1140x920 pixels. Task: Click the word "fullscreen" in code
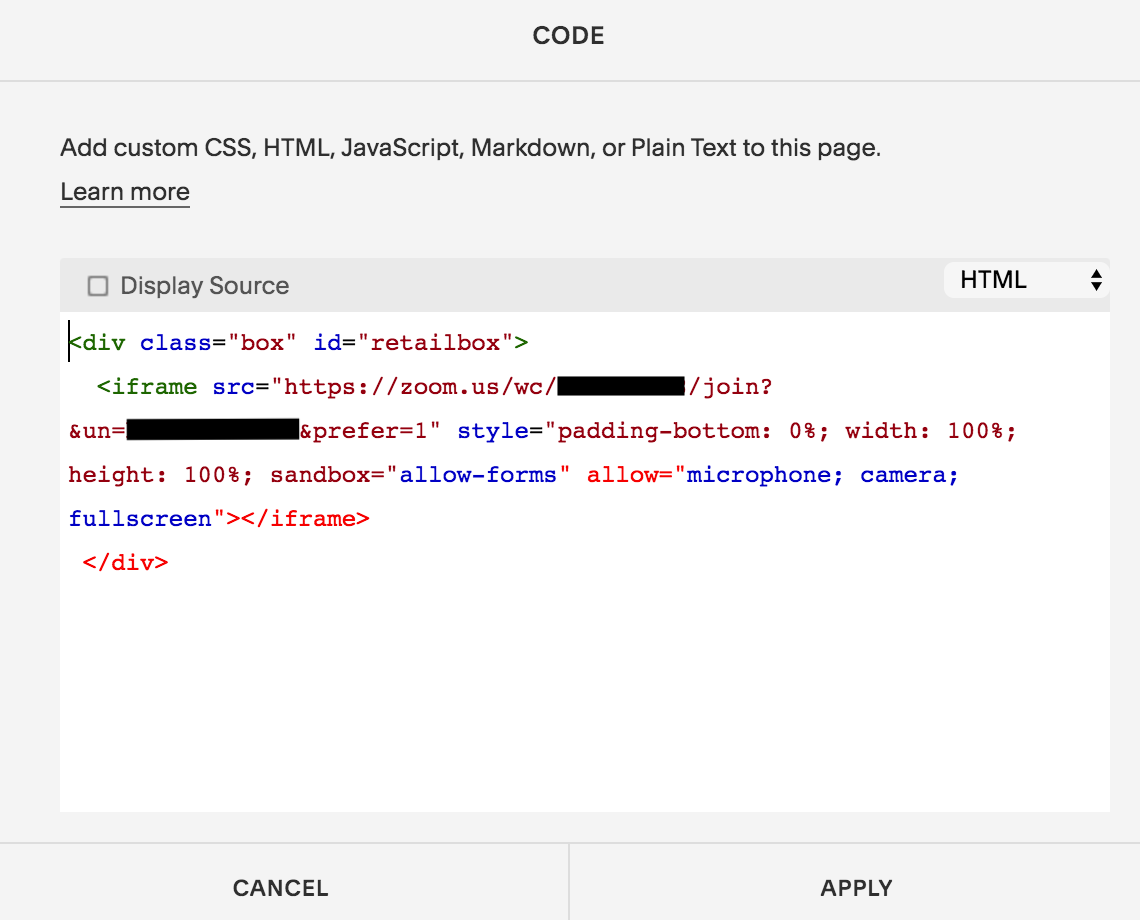click(x=140, y=518)
